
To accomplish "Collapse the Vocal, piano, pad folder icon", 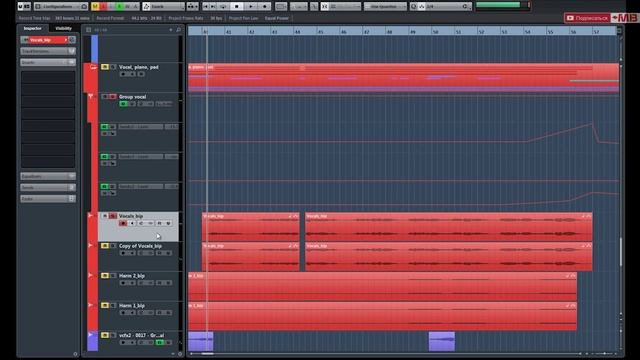I will click(x=93, y=67).
